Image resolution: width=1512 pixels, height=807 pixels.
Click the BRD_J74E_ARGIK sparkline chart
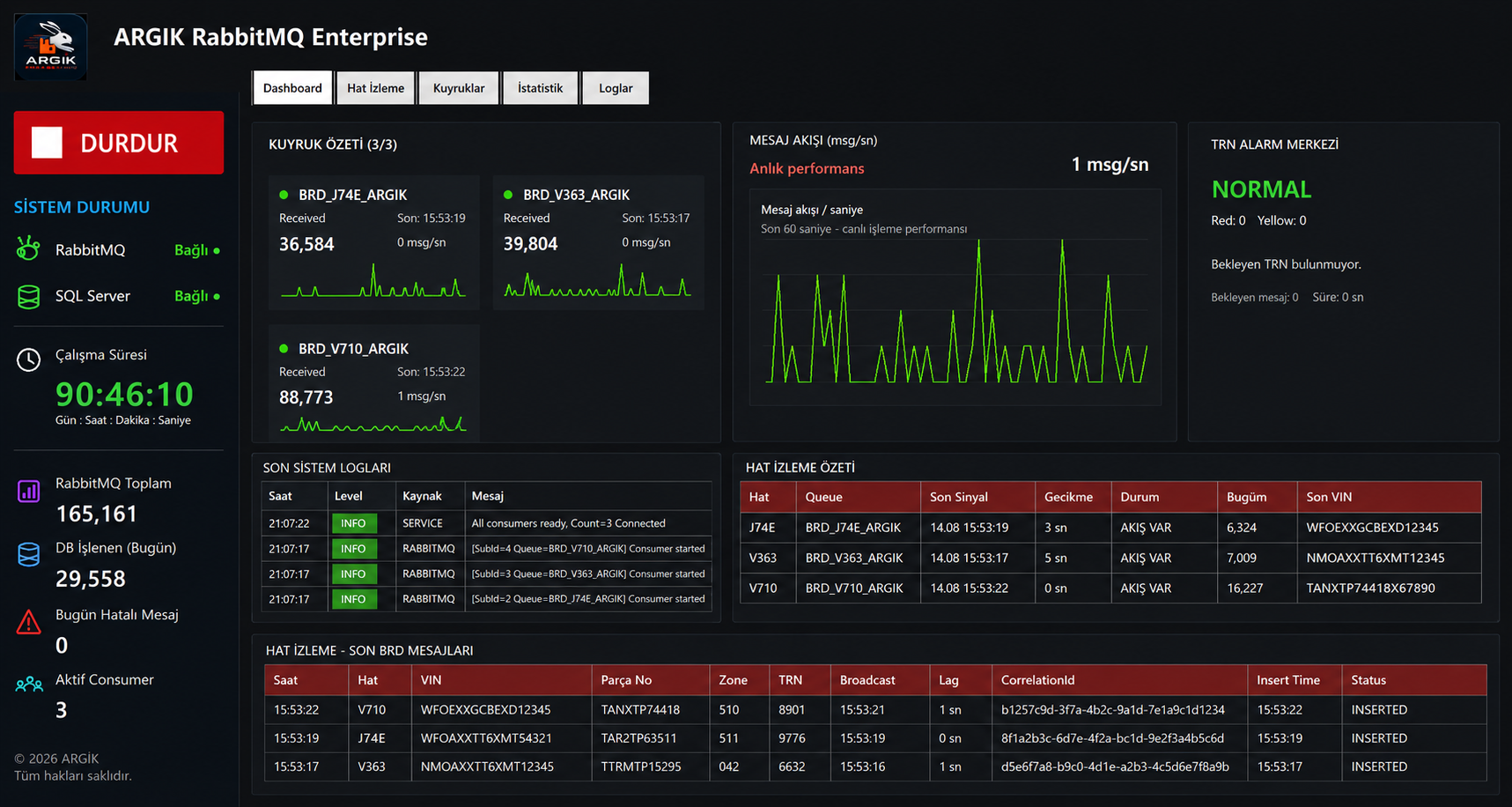pos(372,280)
